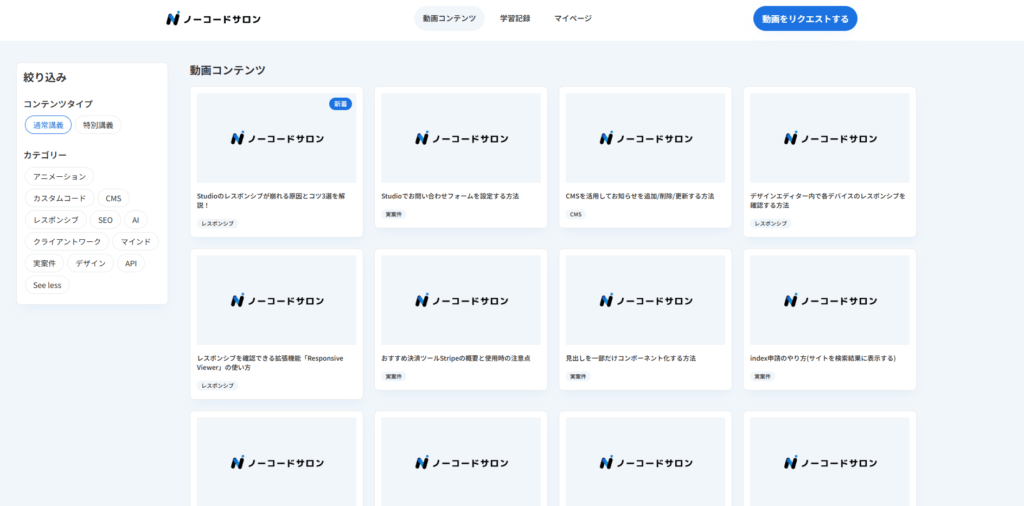
Task: Click title おすすめ決済ツールStripeの概要と使用時の注意点
Action: [456, 358]
